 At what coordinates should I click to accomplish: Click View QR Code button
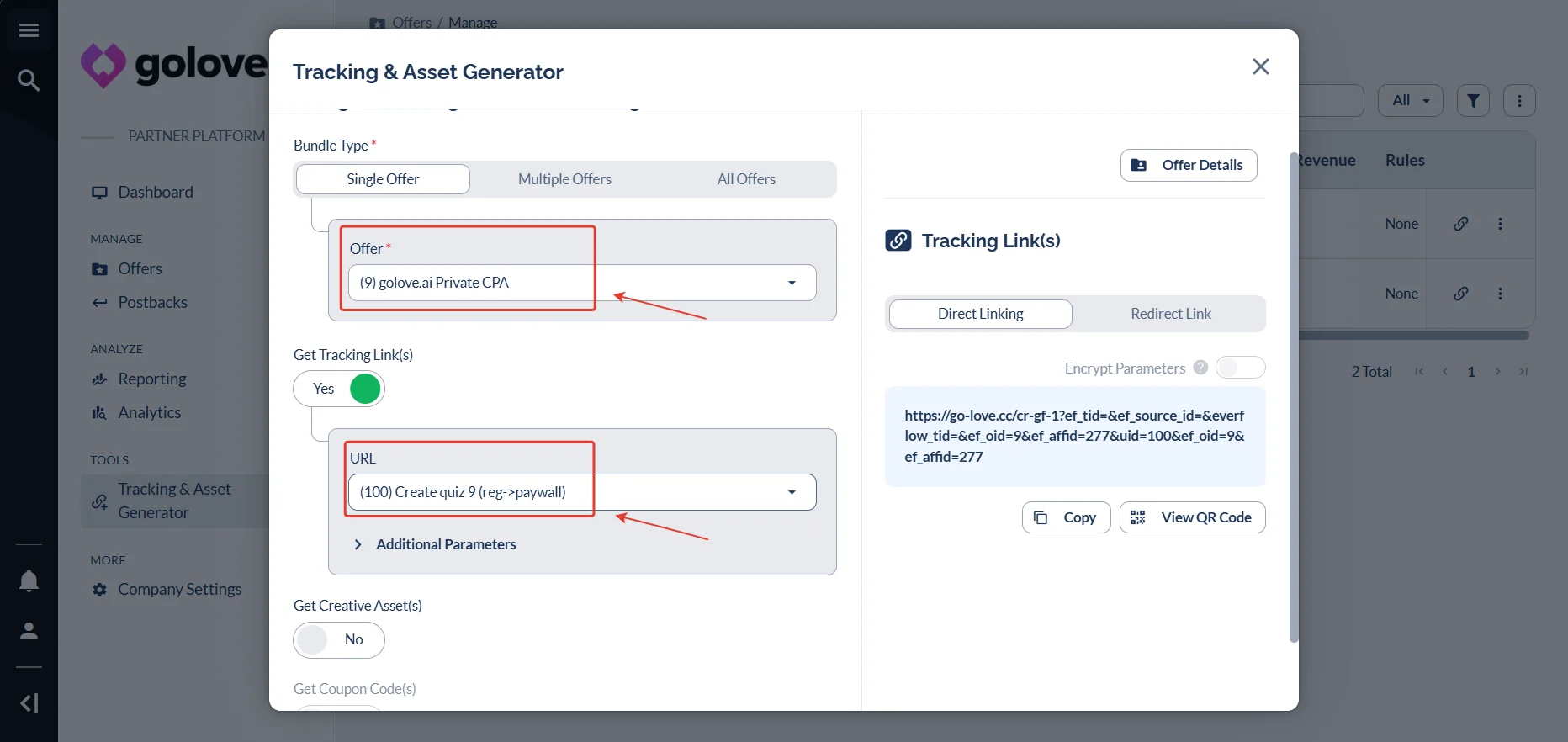(x=1192, y=517)
